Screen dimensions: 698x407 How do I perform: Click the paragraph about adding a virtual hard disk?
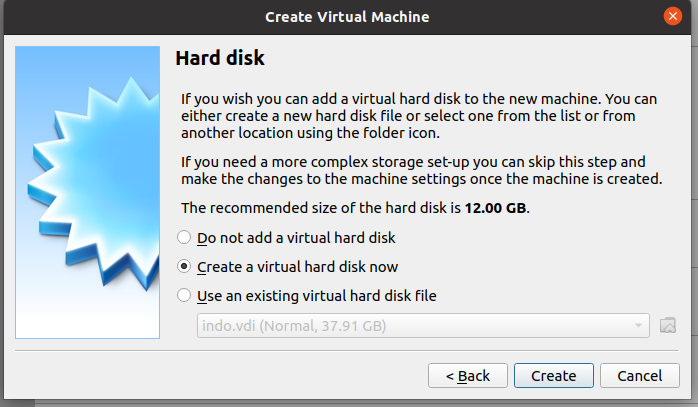point(419,116)
